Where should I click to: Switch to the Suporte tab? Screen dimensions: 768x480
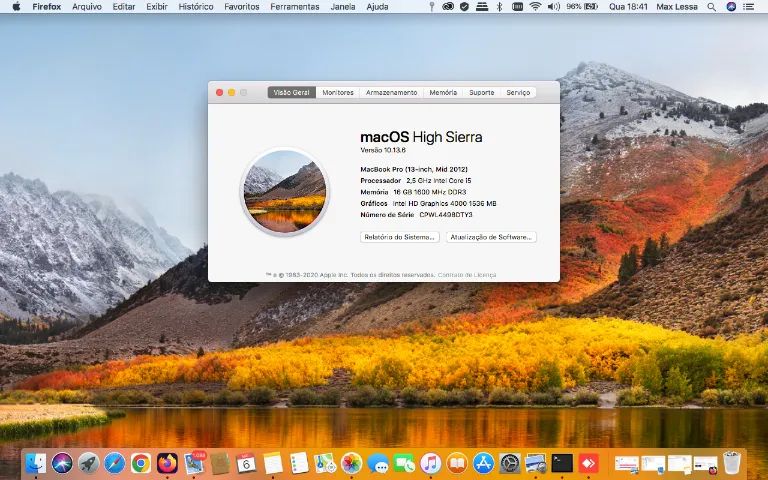coord(481,93)
